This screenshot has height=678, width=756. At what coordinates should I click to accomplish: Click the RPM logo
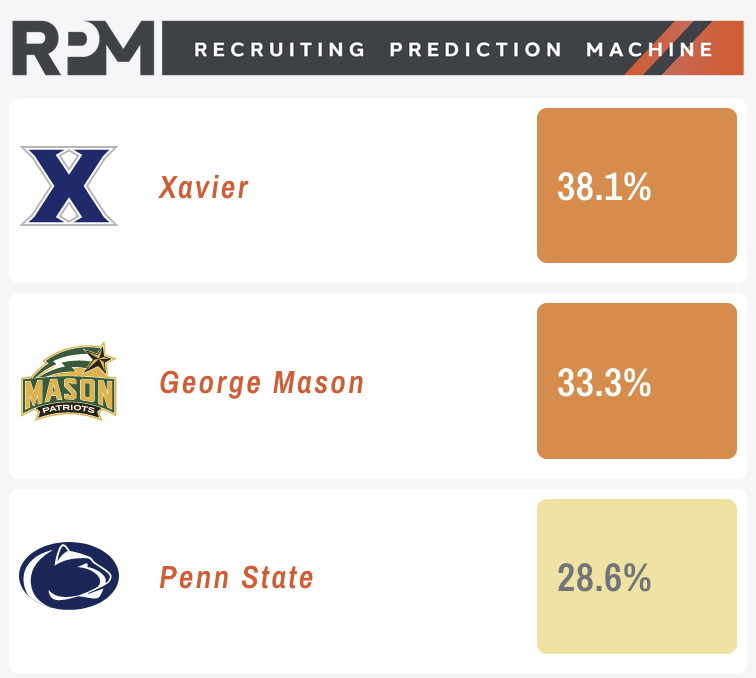pyautogui.click(x=83, y=48)
